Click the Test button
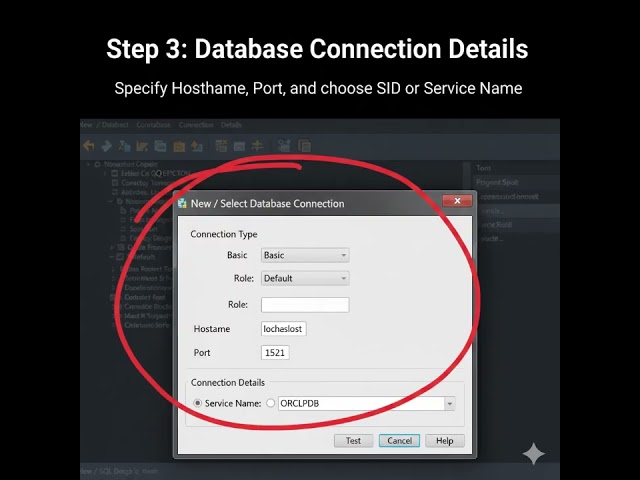Screen dimensions: 640x480 coord(353,441)
